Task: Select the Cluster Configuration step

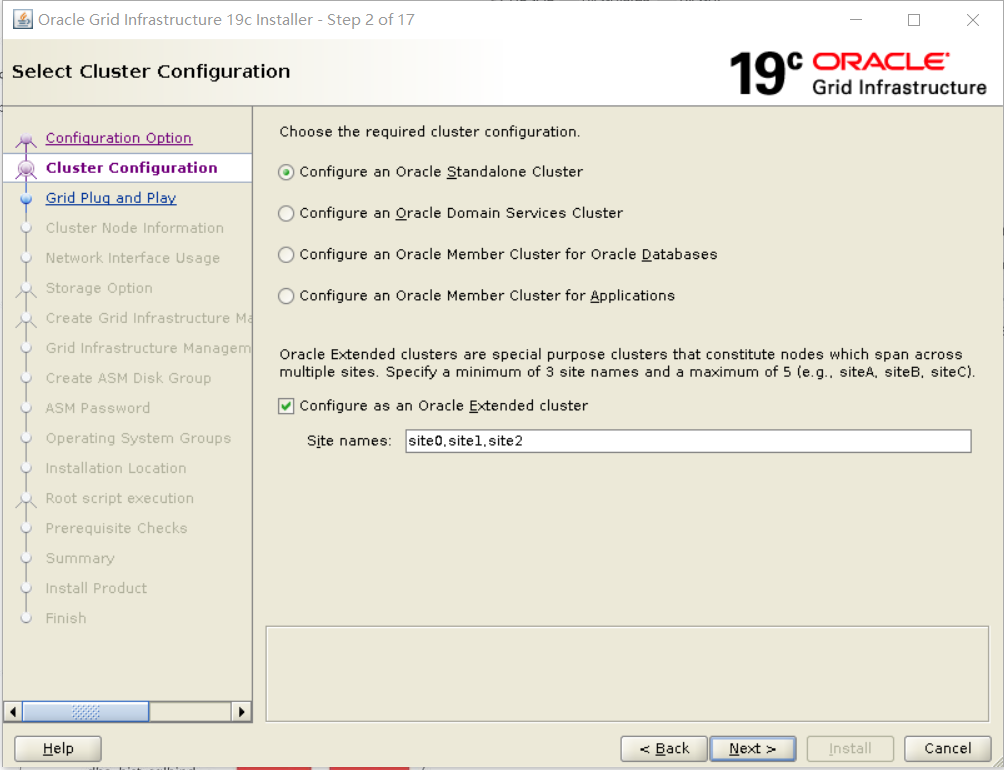Action: tap(131, 168)
